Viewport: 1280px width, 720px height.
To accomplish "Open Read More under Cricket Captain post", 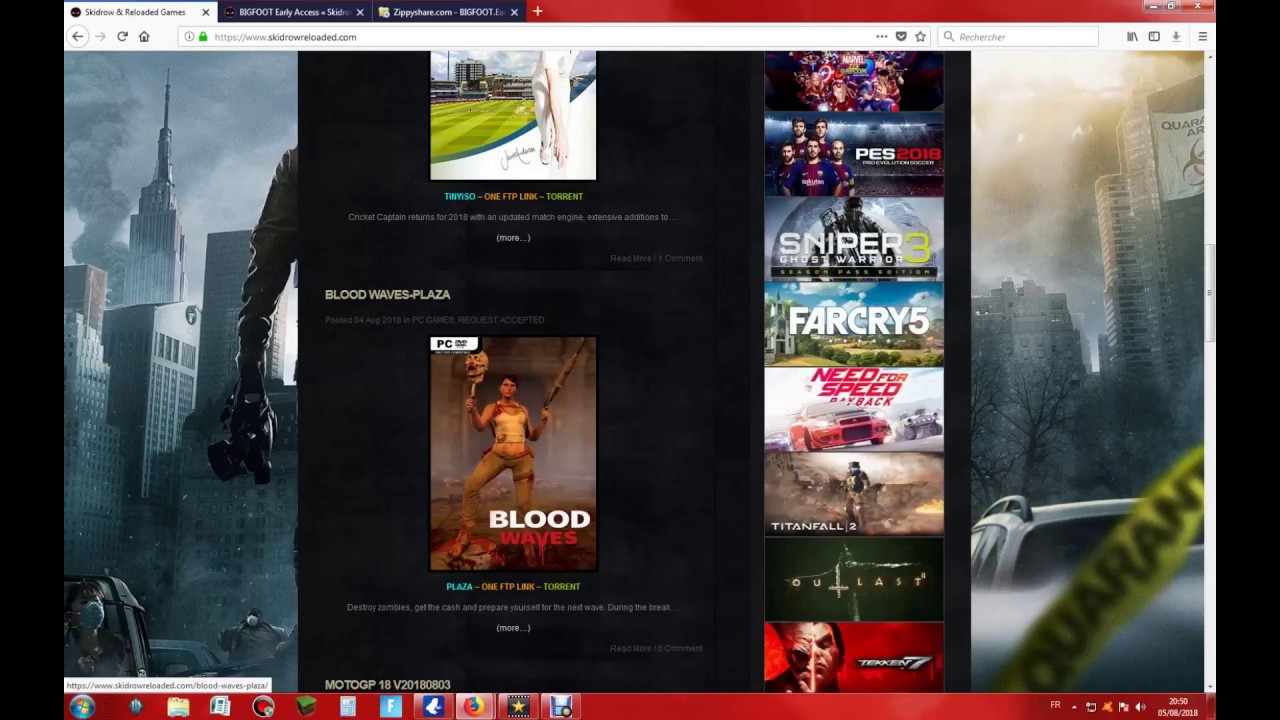I will 630,258.
